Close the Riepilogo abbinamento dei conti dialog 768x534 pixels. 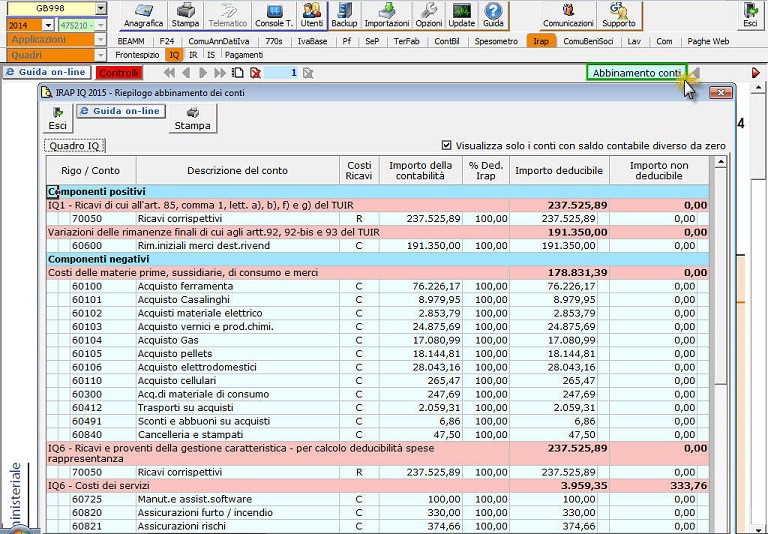point(720,92)
